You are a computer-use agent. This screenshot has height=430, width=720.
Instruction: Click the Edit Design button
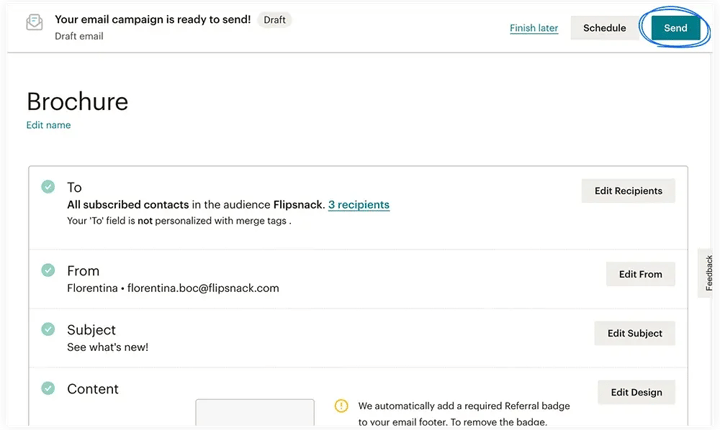pyautogui.click(x=636, y=392)
